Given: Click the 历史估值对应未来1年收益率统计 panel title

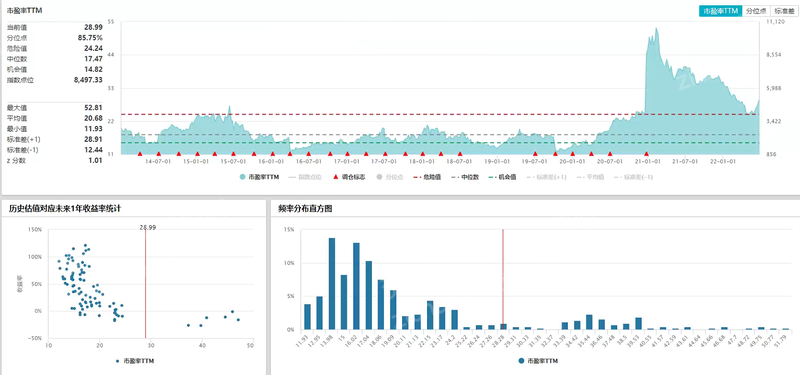Looking at the screenshot, I should pos(65,208).
